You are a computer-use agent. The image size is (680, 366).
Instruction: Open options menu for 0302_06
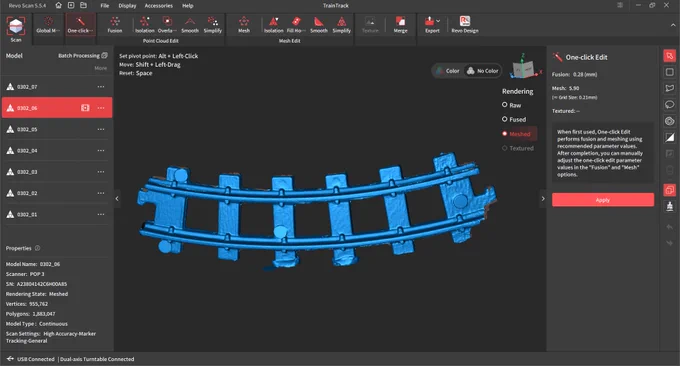(101, 108)
